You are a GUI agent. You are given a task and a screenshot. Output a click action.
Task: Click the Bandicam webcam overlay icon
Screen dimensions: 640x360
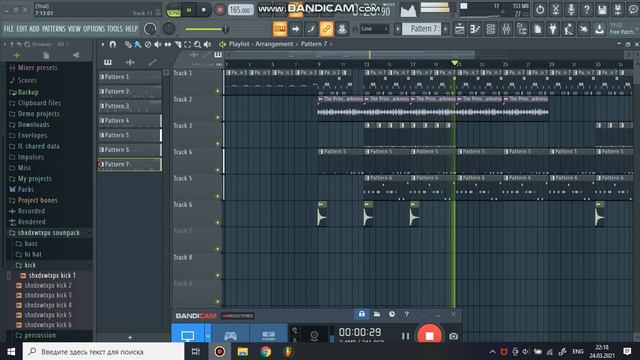[x=314, y=336]
